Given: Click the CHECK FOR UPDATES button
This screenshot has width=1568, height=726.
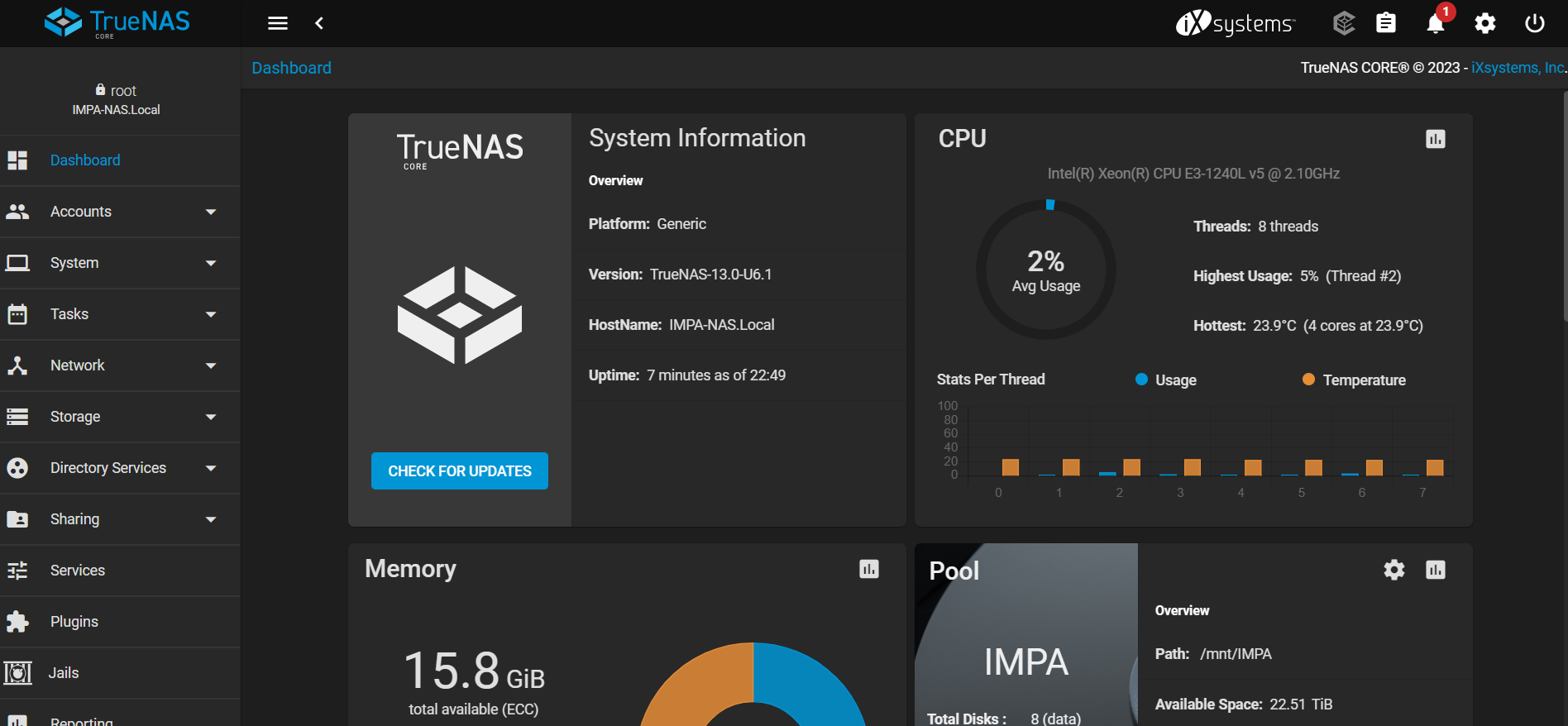Looking at the screenshot, I should (460, 471).
